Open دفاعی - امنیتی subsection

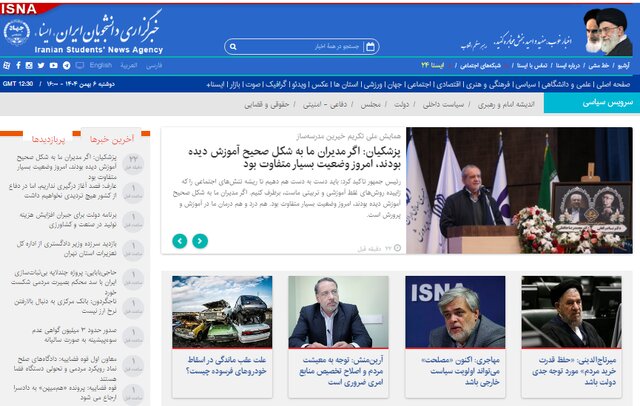click(x=325, y=105)
